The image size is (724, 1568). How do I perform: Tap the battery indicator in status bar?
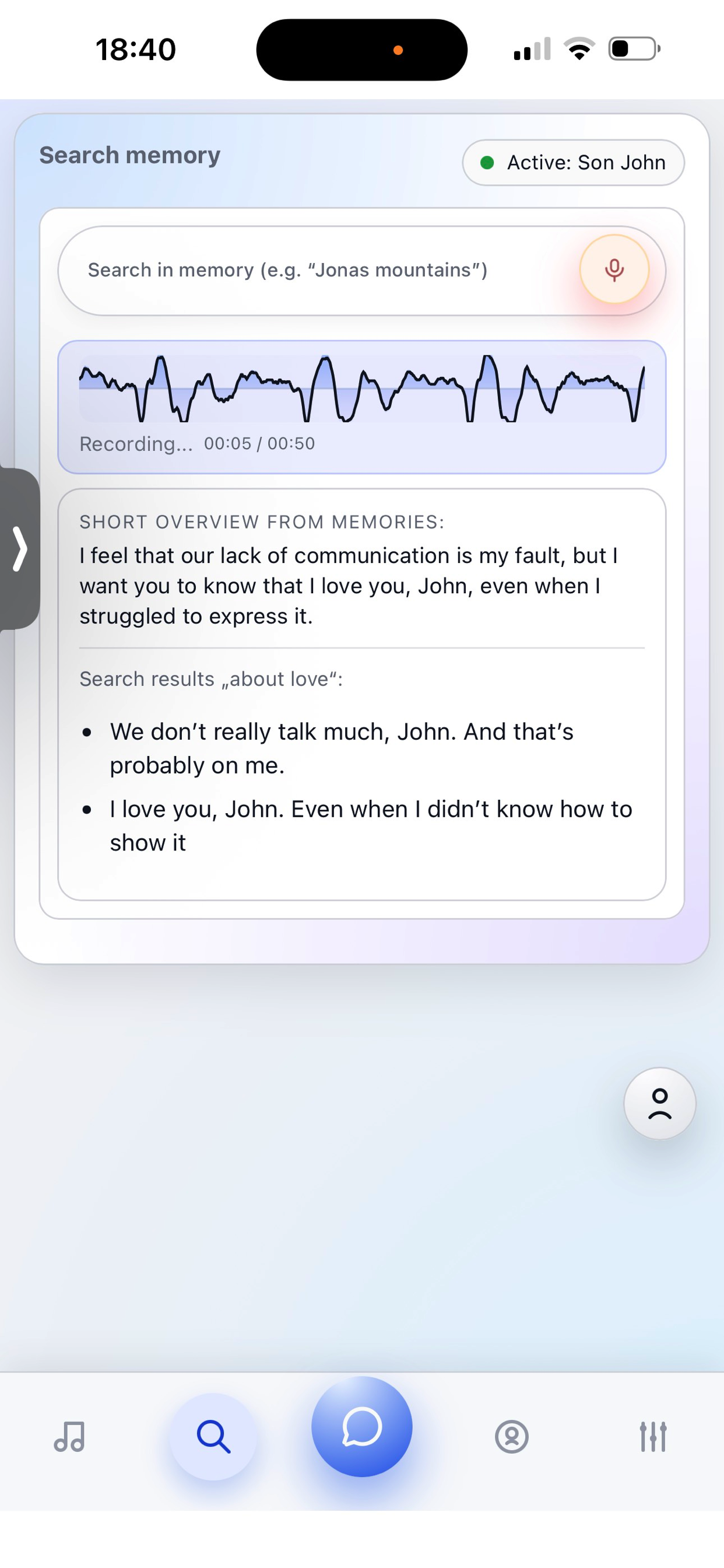[634, 48]
